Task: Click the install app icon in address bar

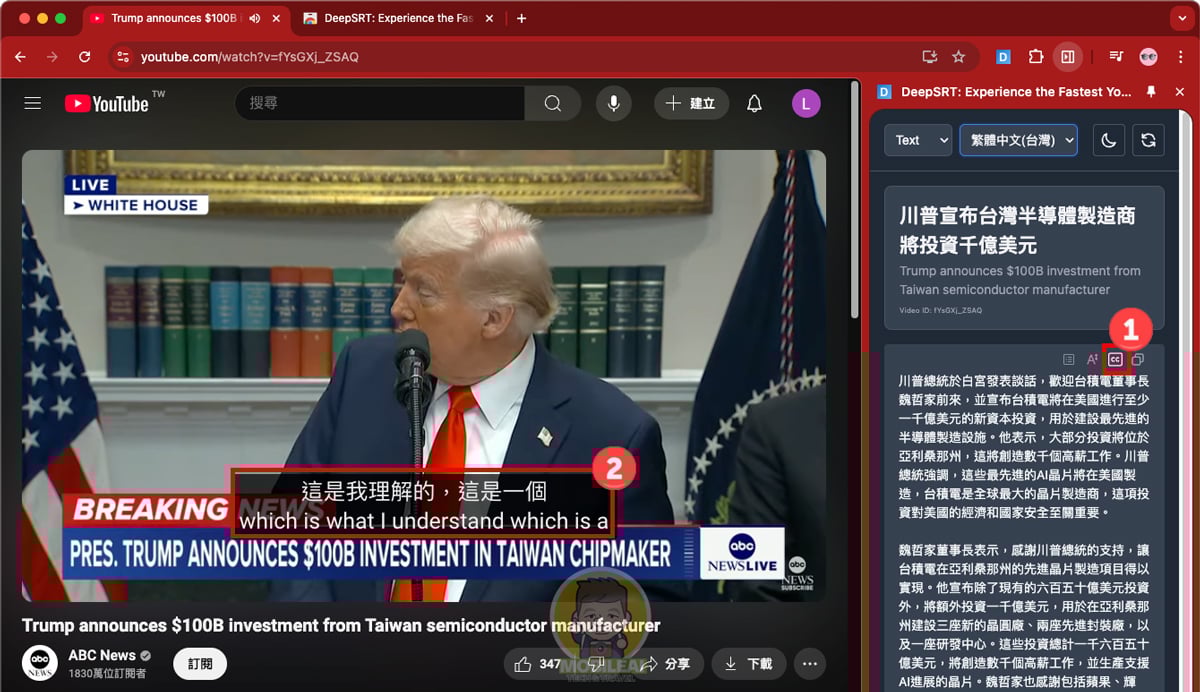Action: click(930, 57)
